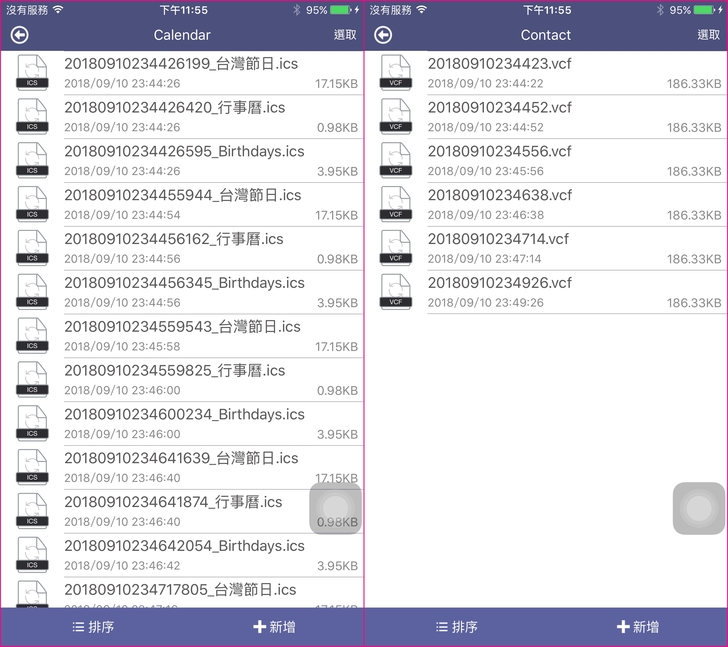Tap timestamp 2018/09/10 23:46:42
The height and width of the screenshot is (647, 728).
[x=122, y=566]
